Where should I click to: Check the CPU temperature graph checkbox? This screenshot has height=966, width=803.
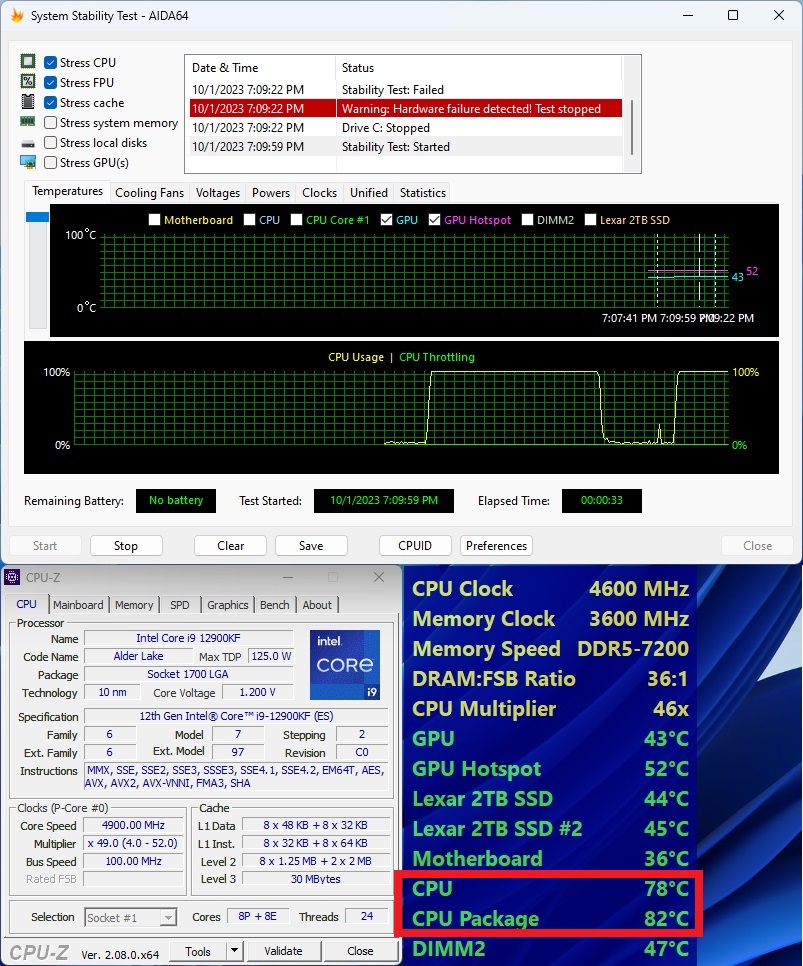(250, 220)
